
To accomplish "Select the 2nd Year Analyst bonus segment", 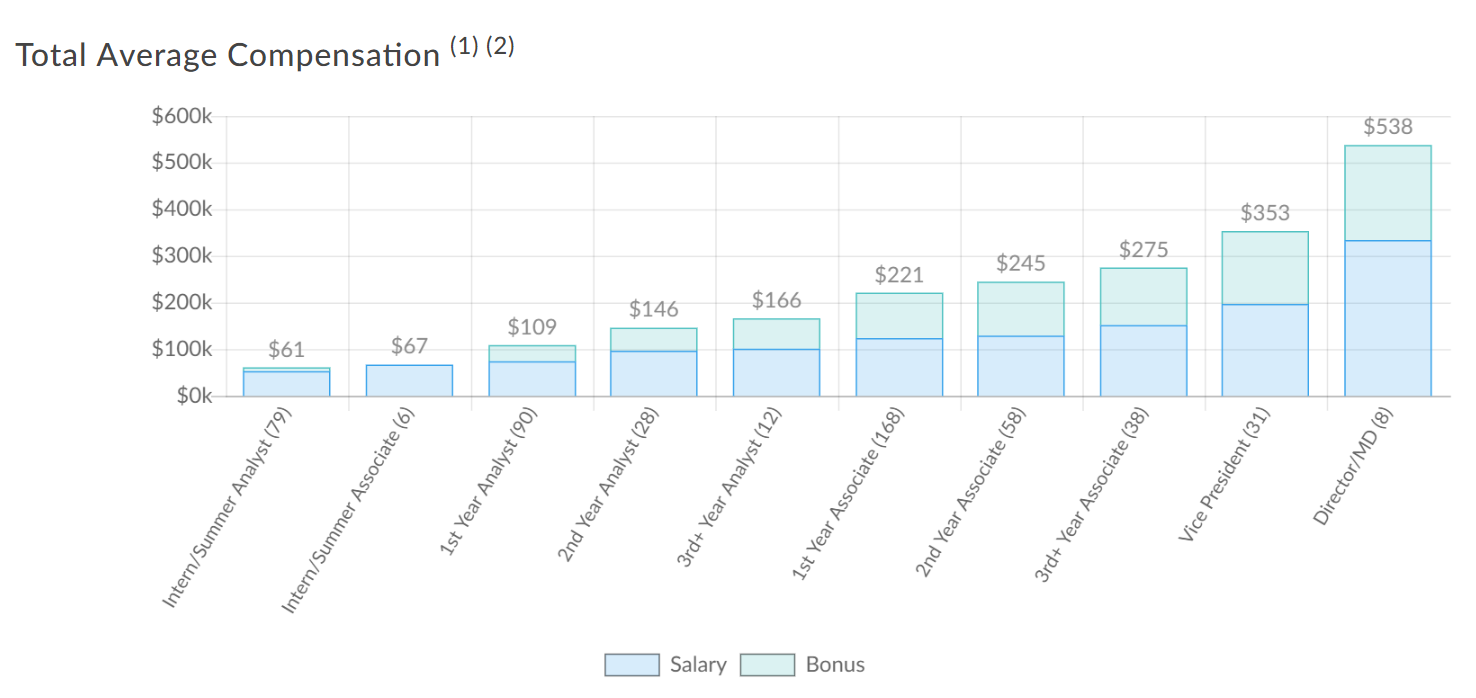I will pyautogui.click(x=654, y=339).
